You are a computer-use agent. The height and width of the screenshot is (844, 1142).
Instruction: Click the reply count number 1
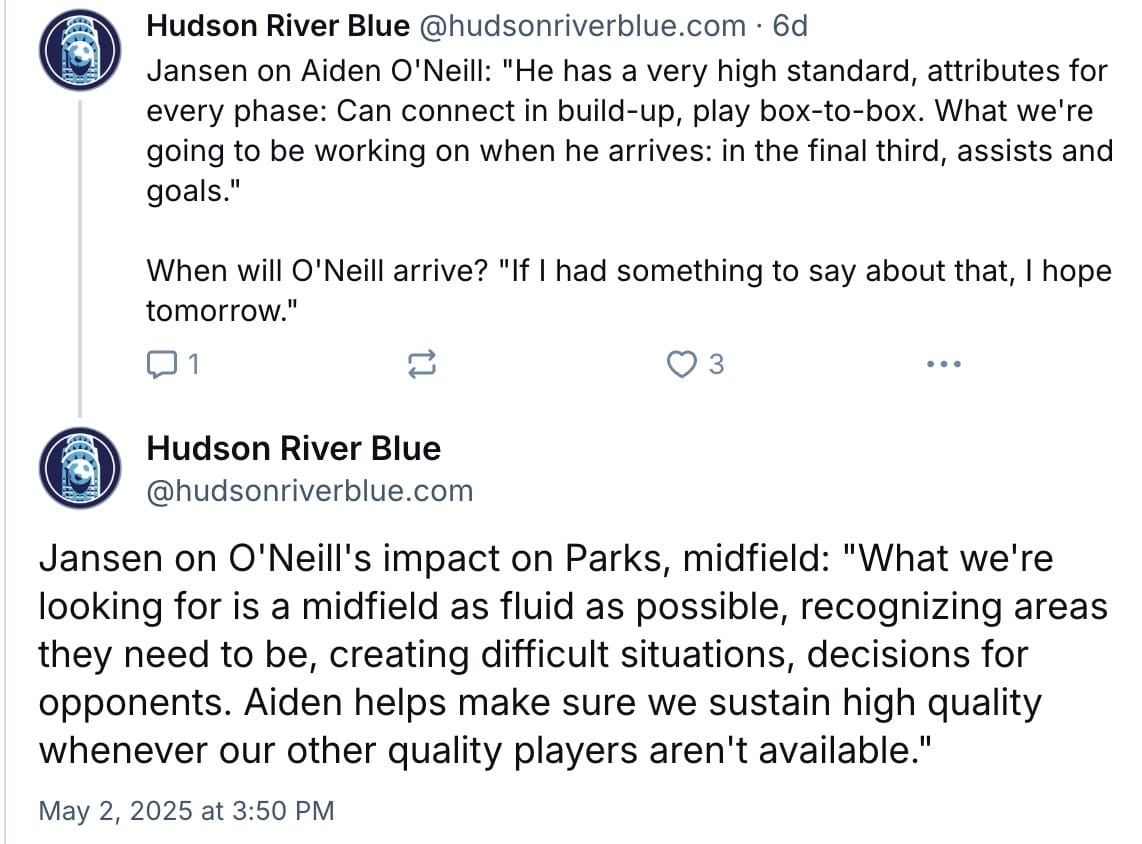point(193,363)
